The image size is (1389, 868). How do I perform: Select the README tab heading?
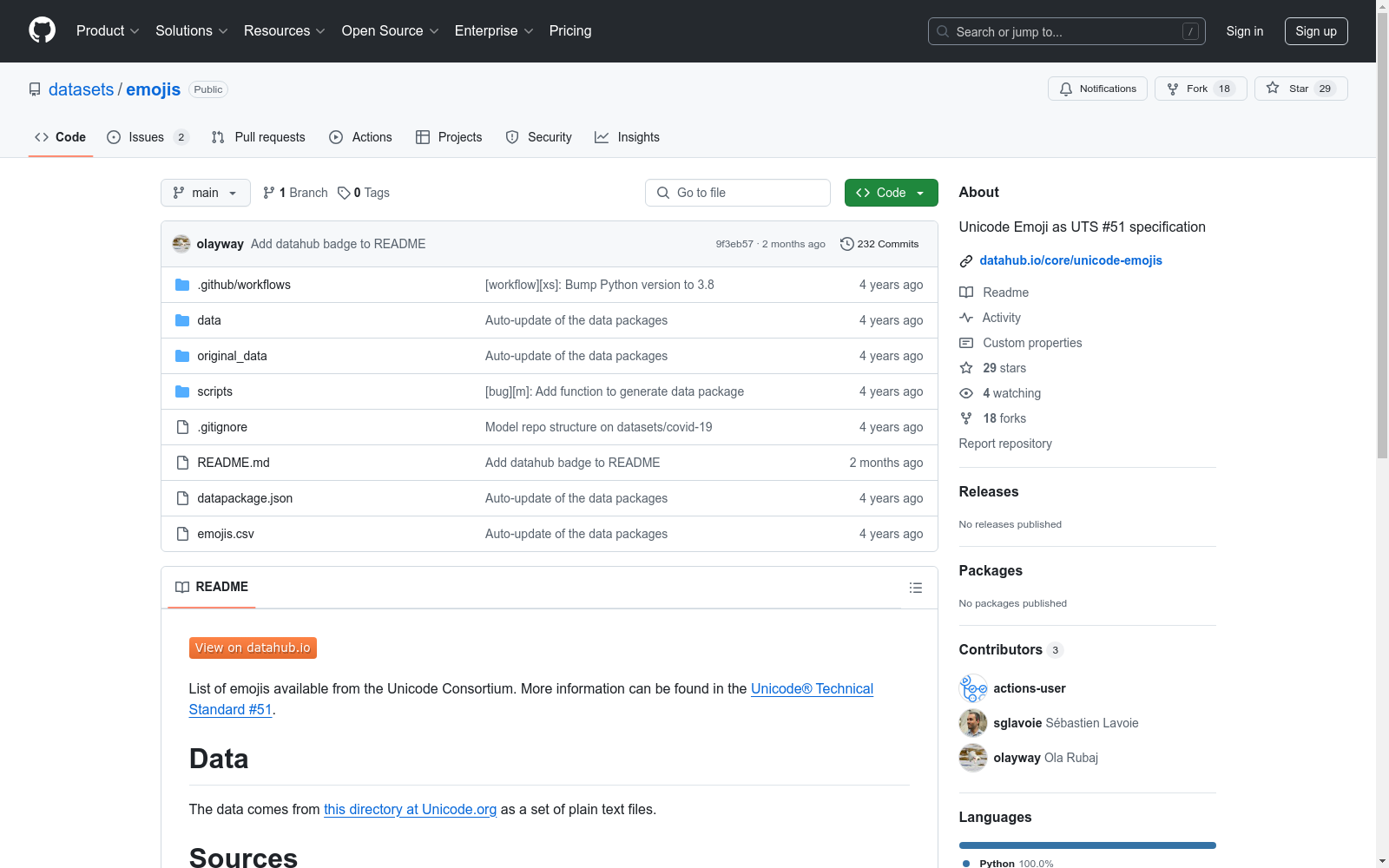tap(212, 587)
